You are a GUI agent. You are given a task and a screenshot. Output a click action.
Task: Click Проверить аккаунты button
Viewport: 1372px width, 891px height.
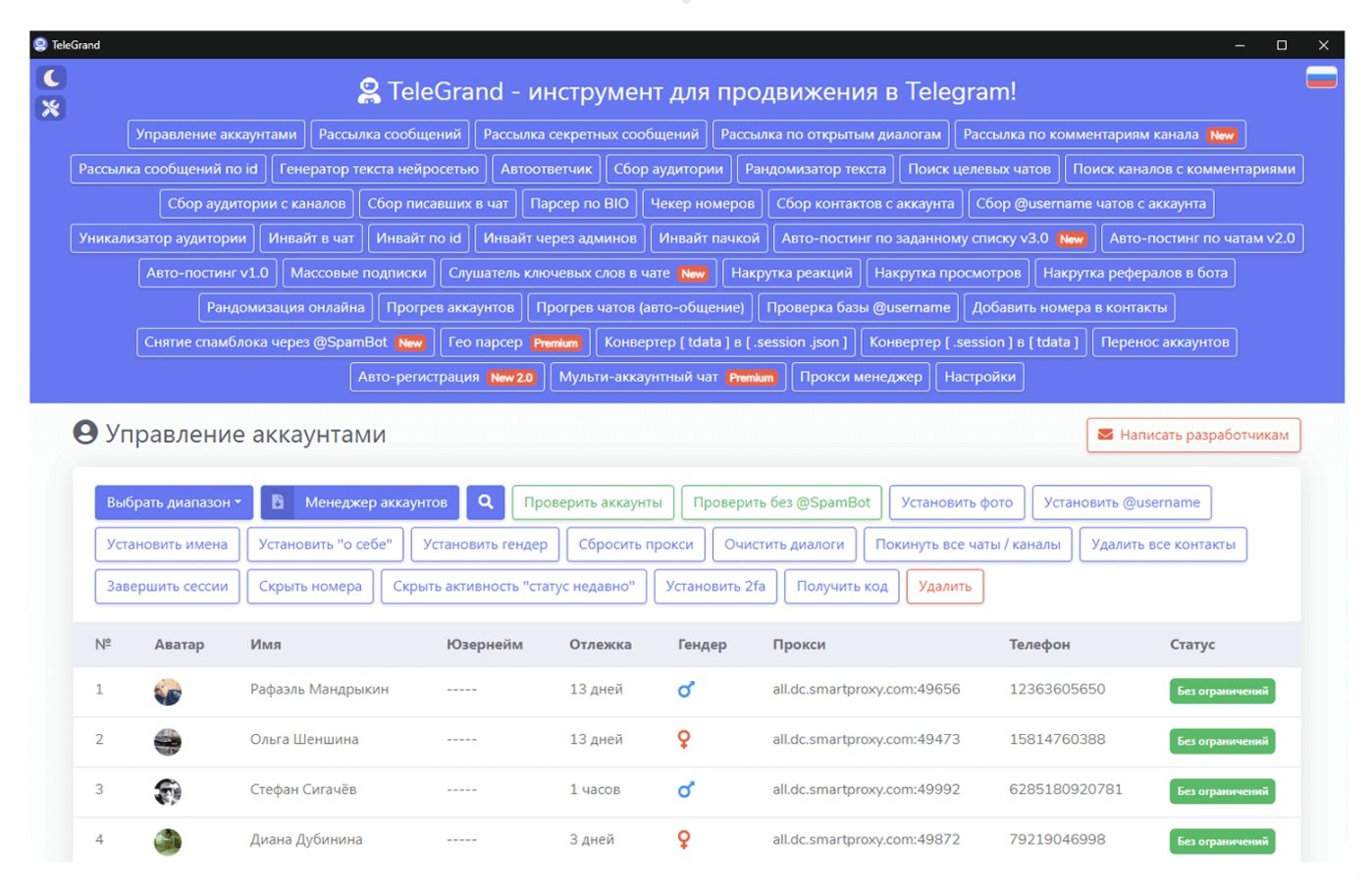tap(593, 502)
